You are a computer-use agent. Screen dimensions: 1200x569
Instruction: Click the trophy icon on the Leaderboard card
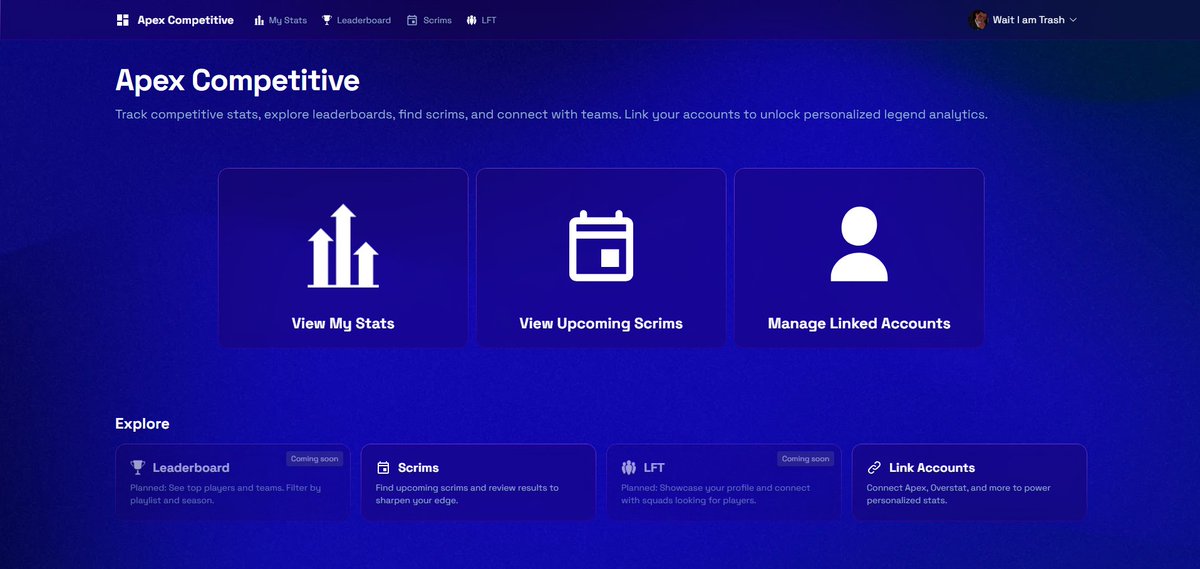click(x=138, y=467)
